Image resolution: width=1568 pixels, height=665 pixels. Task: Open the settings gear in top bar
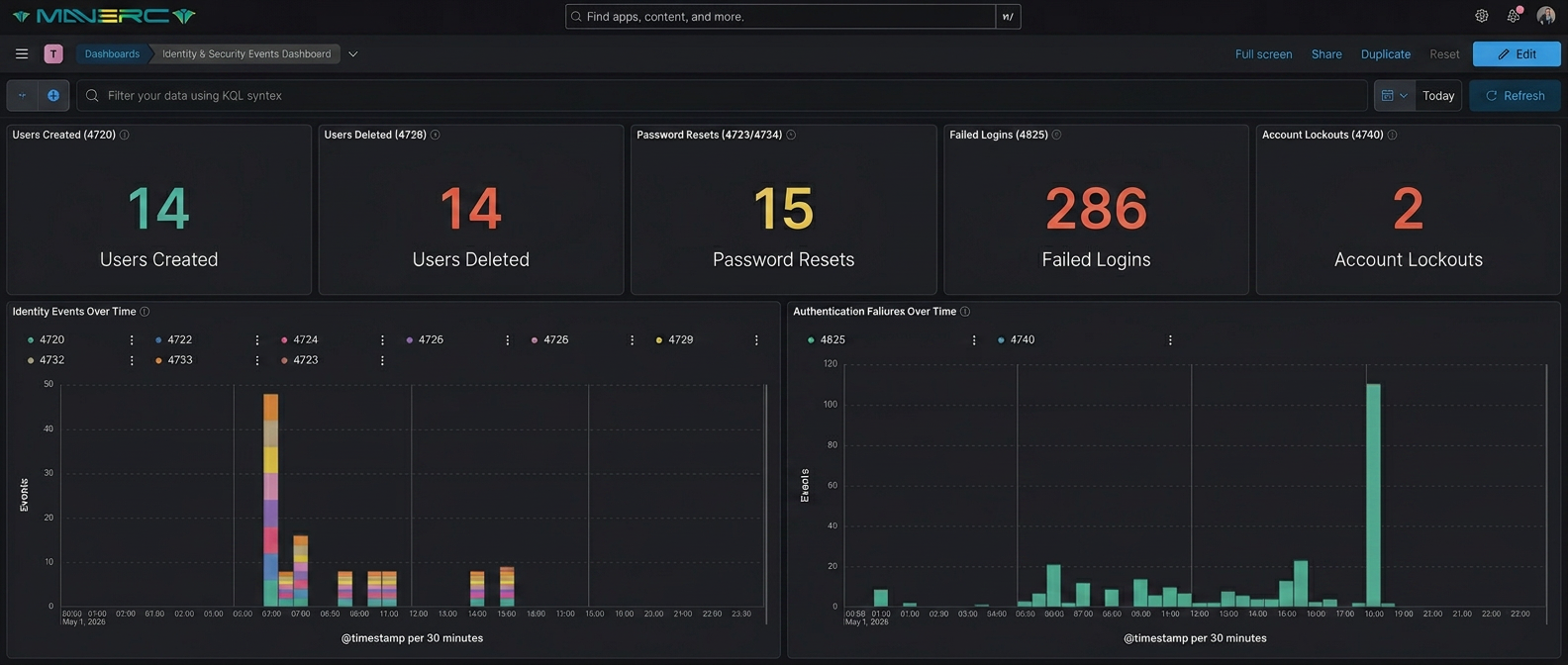click(1482, 16)
